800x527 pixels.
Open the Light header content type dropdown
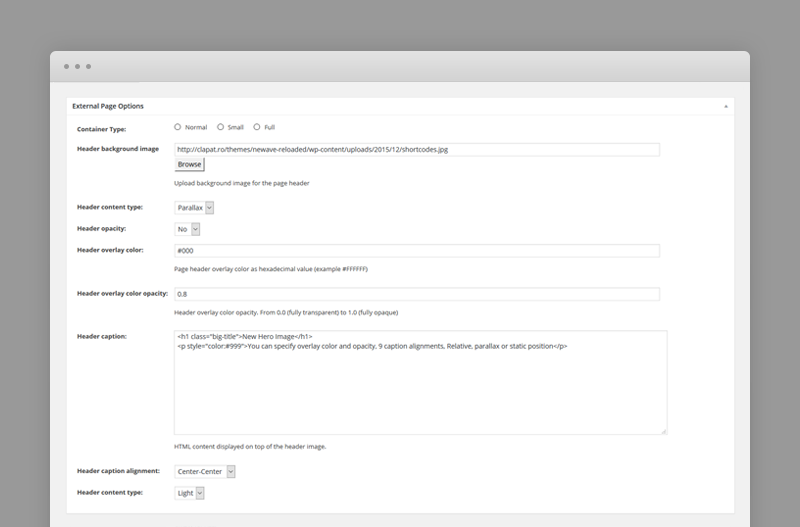tap(189, 493)
